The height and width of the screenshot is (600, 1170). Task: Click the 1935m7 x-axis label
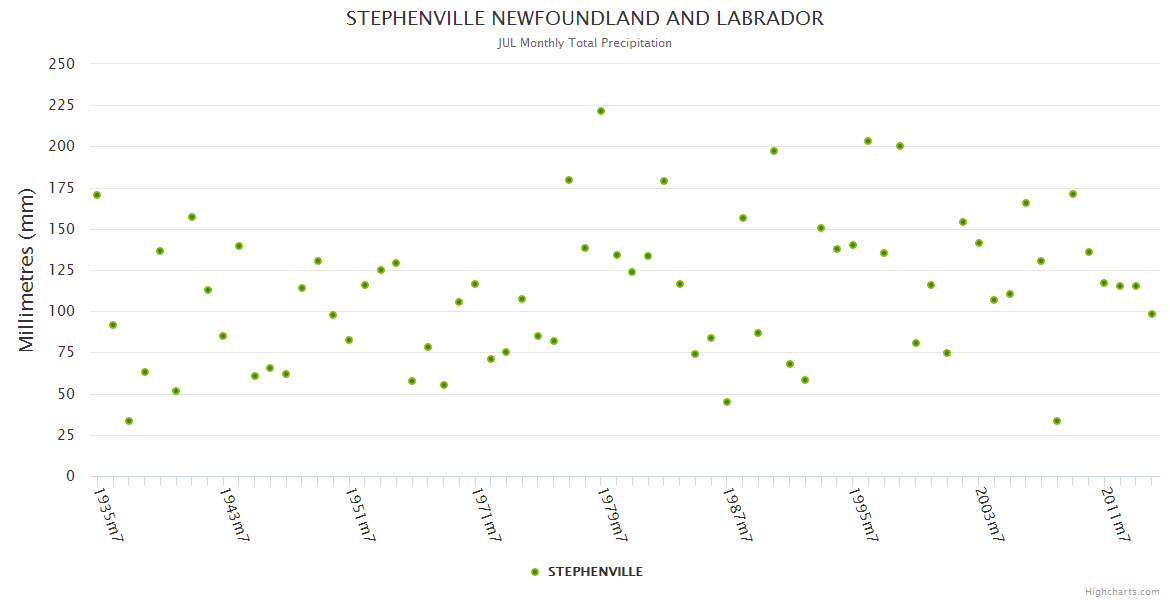tap(108, 514)
